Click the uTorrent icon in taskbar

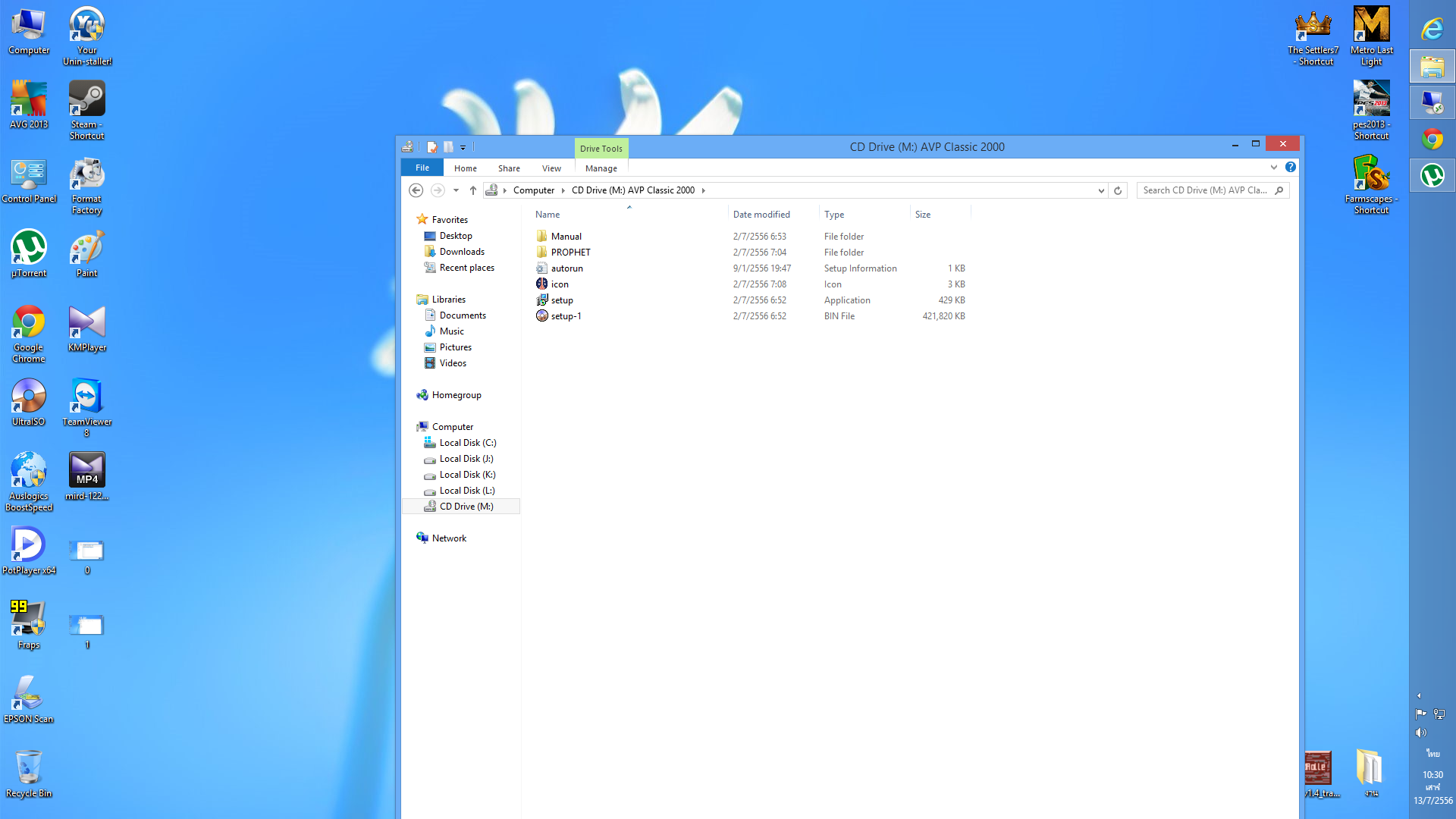click(x=1432, y=176)
